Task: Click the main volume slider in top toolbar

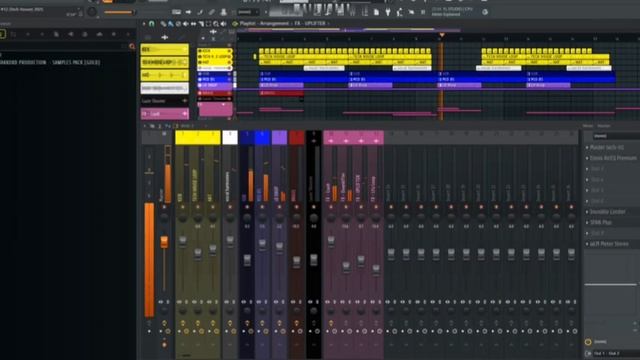Action: click(x=120, y=12)
